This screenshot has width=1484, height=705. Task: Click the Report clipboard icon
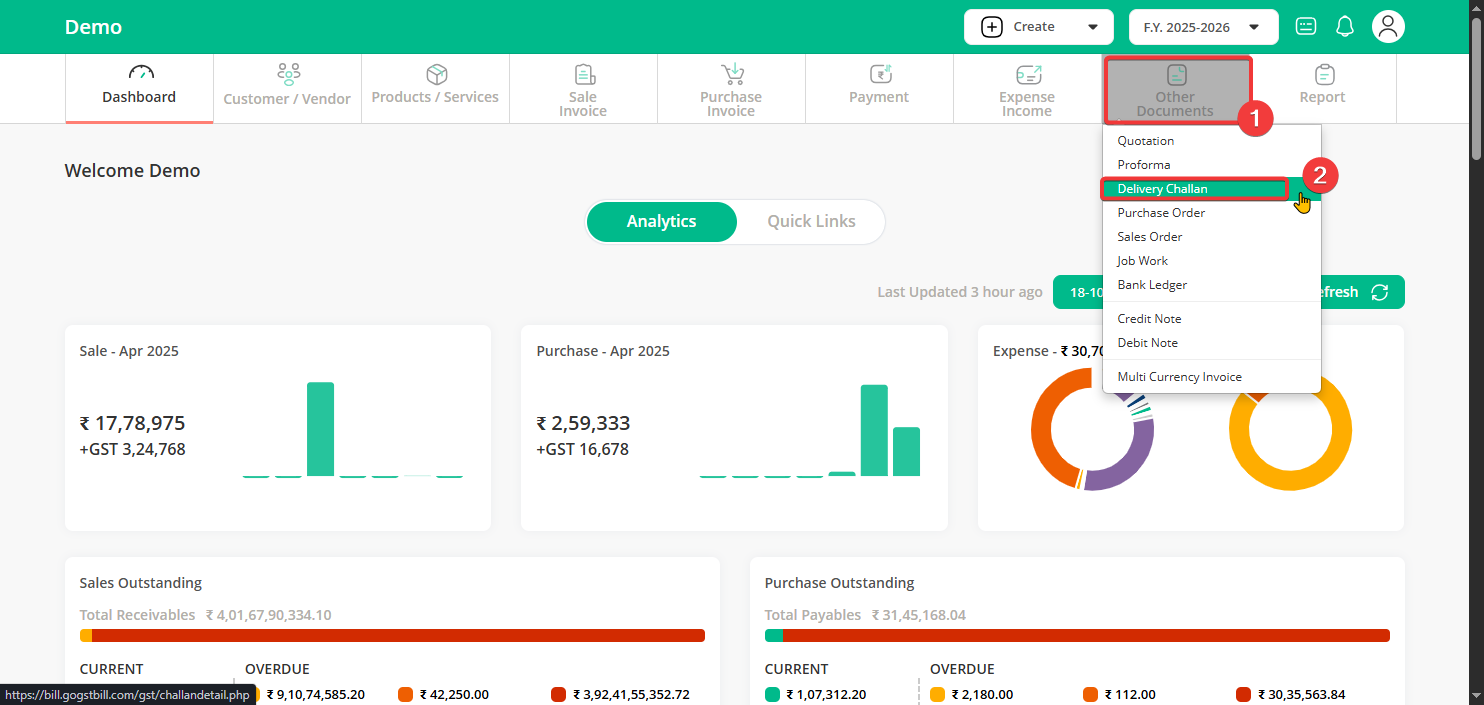click(1324, 74)
